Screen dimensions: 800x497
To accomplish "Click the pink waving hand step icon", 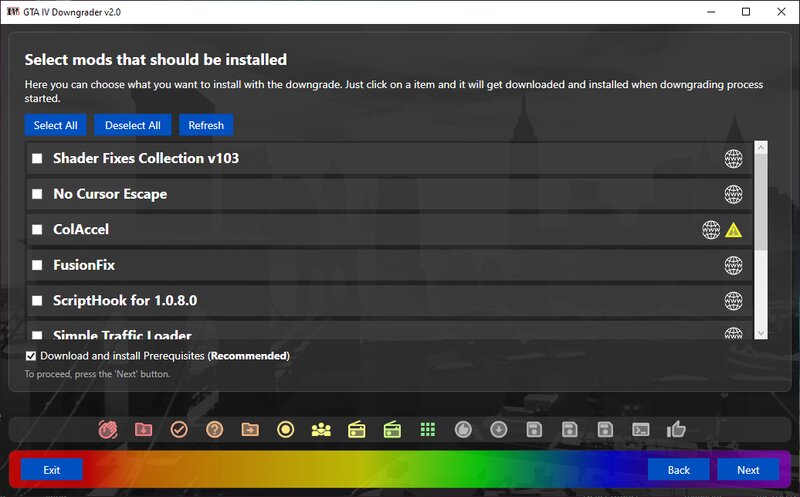I will point(108,430).
